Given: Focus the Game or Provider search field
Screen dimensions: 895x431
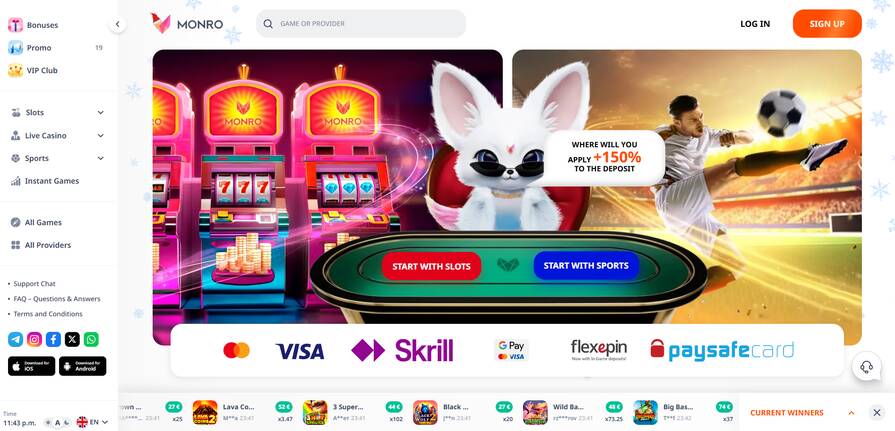Looking at the screenshot, I should [361, 23].
